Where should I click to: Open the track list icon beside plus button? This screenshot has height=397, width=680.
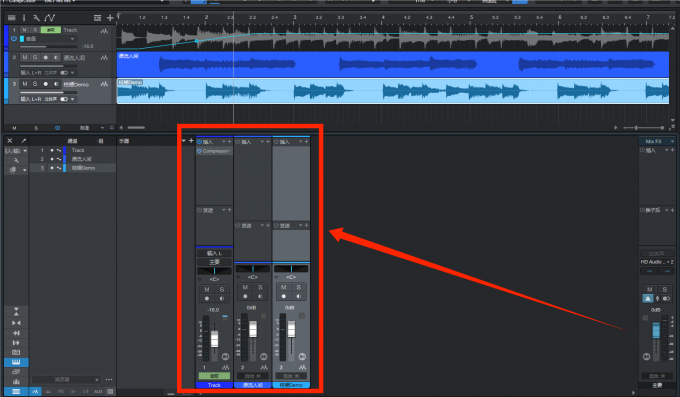(98, 18)
